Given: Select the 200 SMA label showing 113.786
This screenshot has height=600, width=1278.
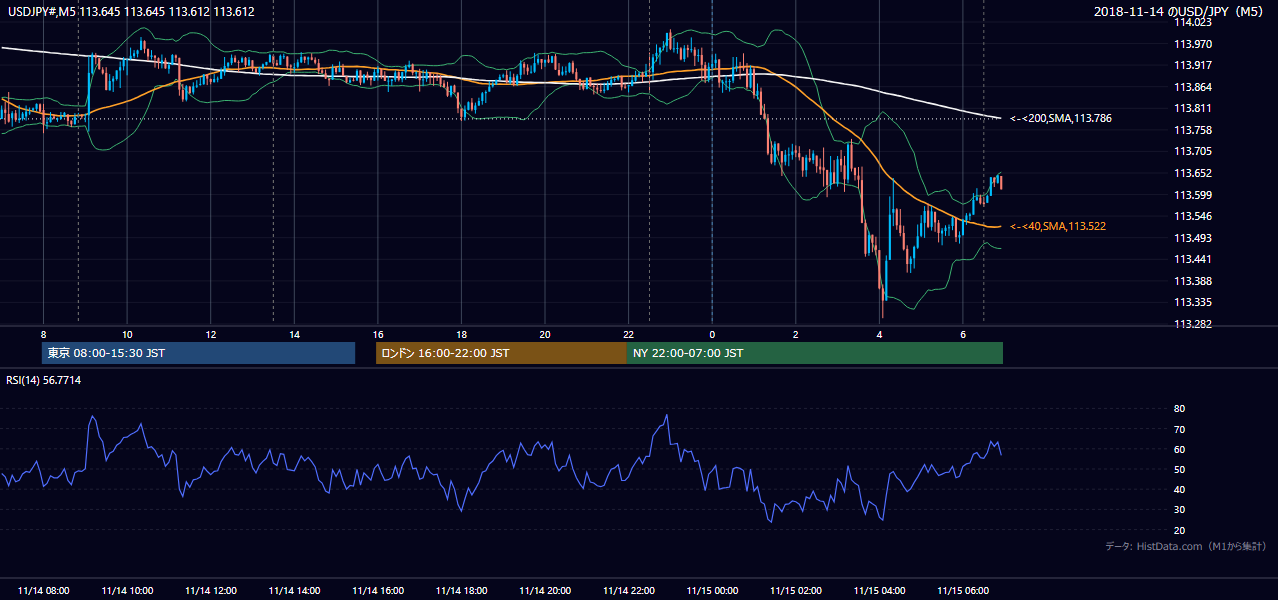Looking at the screenshot, I should click(x=1060, y=118).
